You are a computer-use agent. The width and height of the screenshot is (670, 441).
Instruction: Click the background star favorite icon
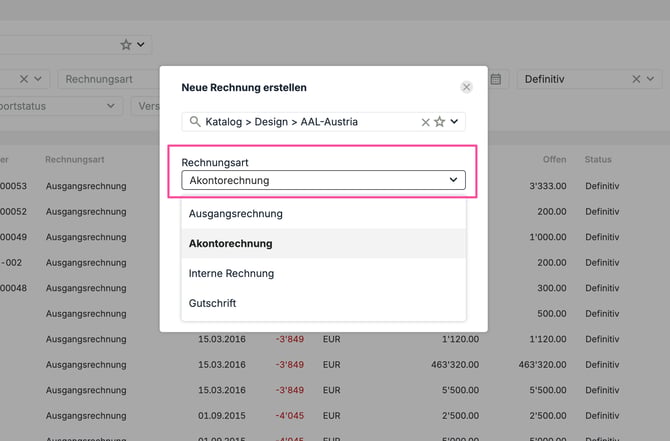point(126,44)
